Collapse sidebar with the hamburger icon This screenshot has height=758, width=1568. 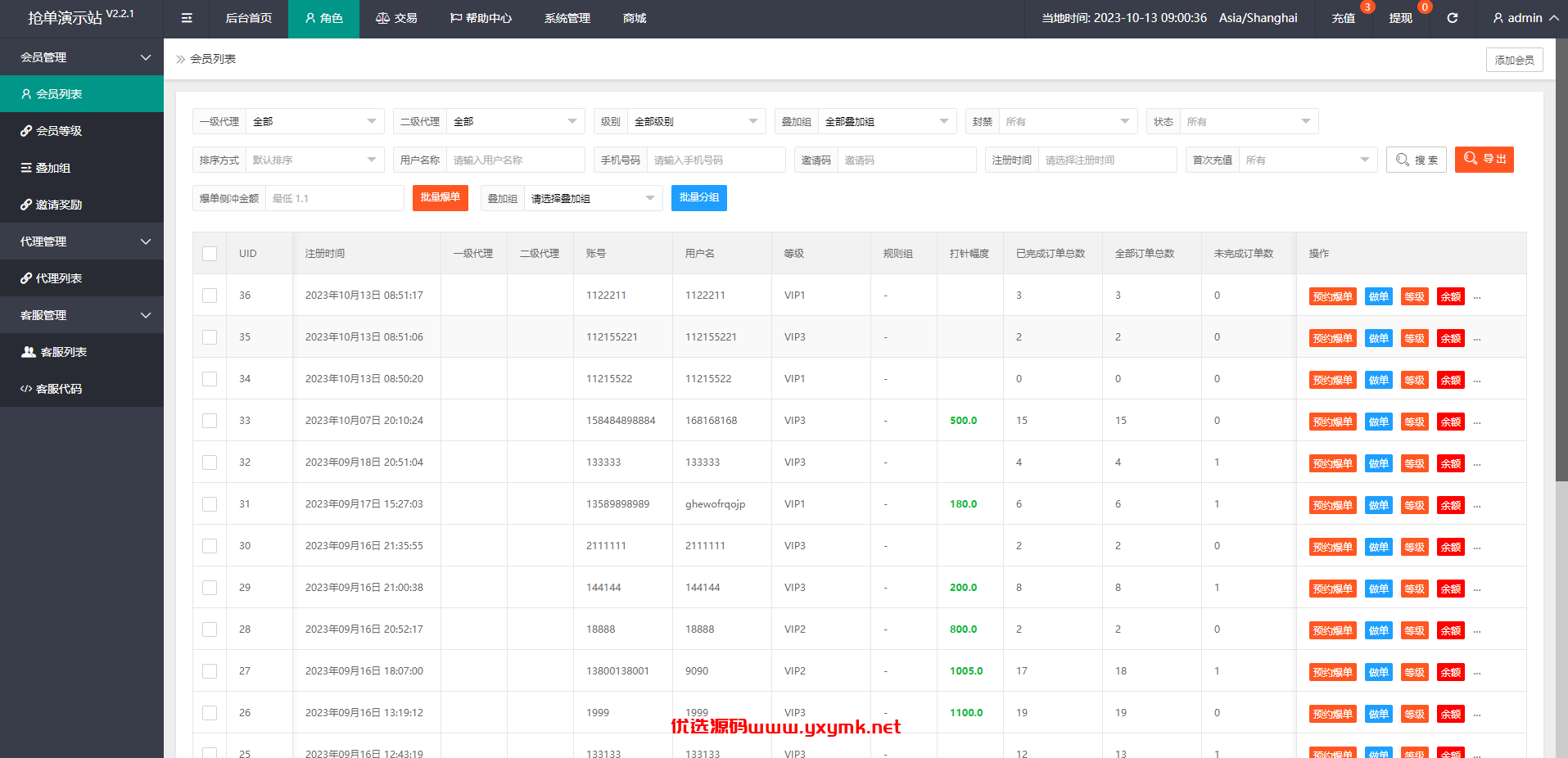(x=187, y=18)
